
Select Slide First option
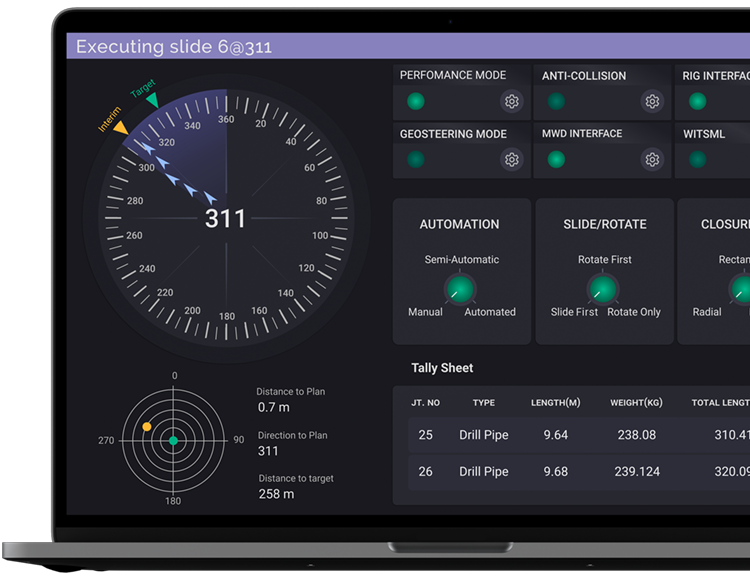coord(574,312)
